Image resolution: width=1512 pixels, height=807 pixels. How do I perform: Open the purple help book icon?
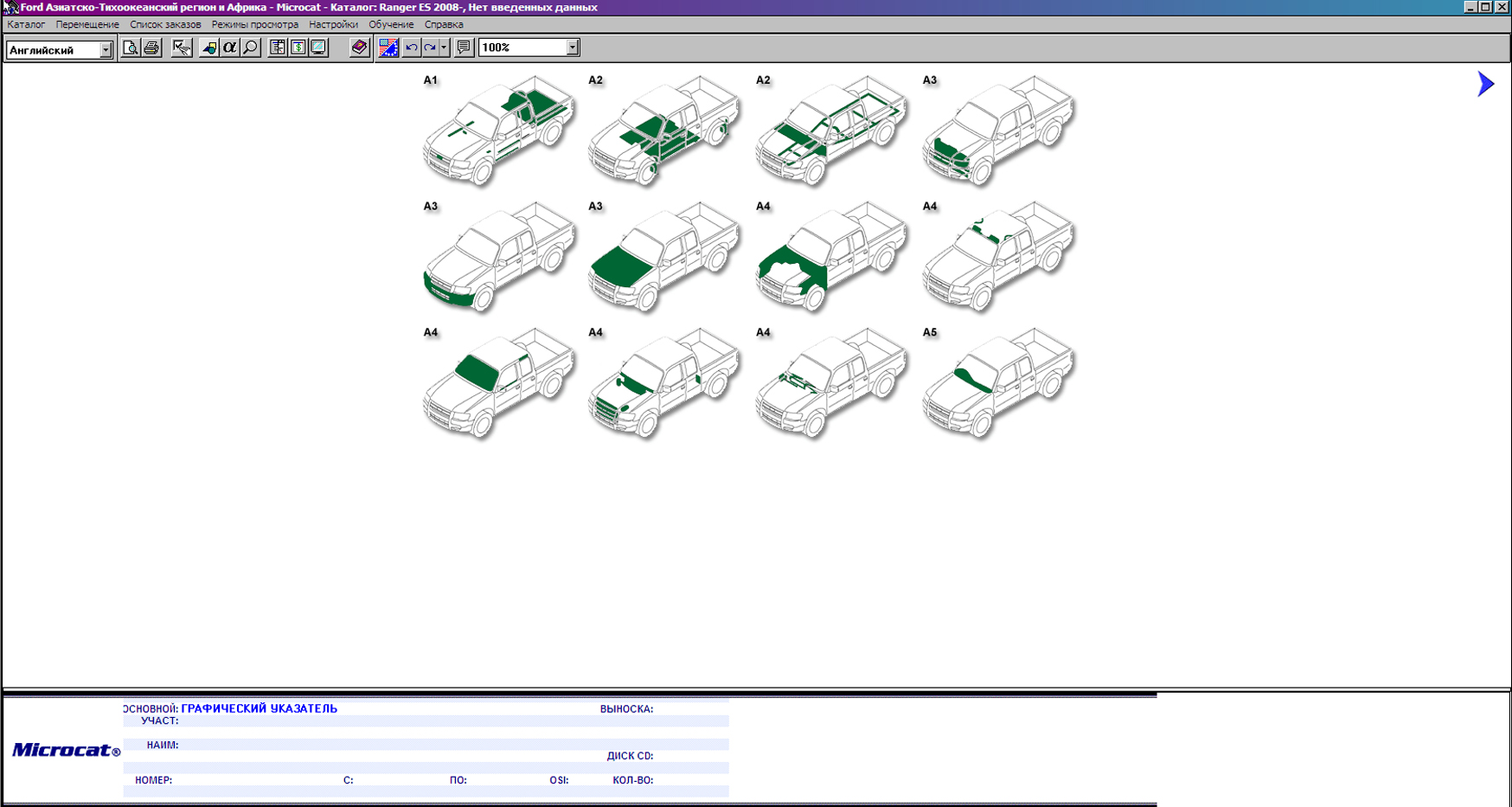tap(359, 48)
